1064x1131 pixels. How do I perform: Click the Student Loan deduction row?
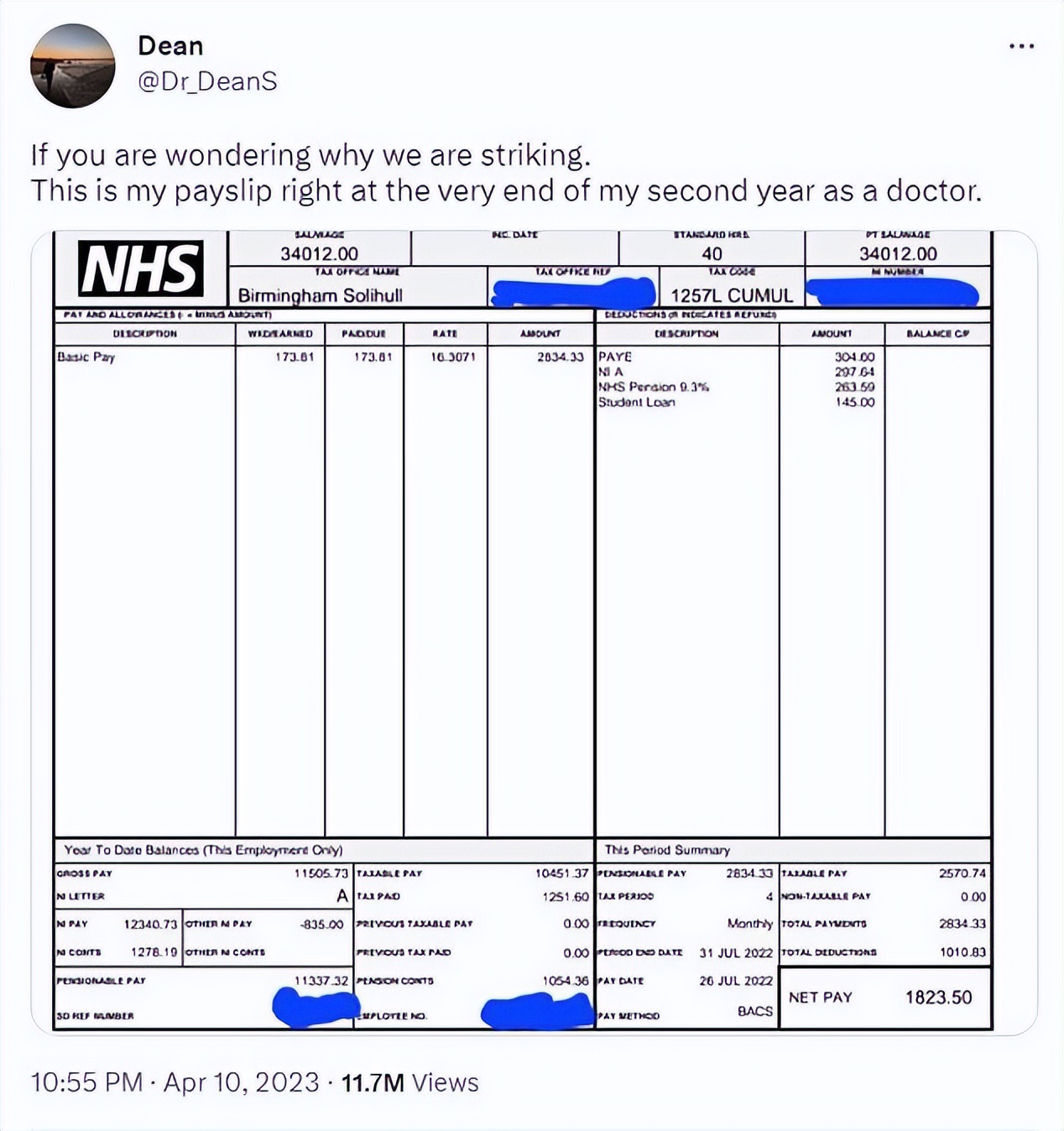click(x=637, y=402)
